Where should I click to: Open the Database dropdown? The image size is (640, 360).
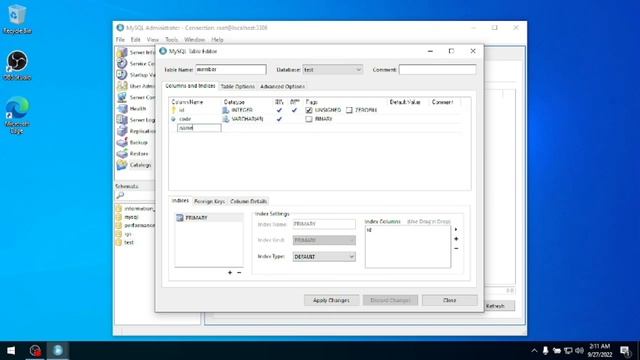point(332,70)
